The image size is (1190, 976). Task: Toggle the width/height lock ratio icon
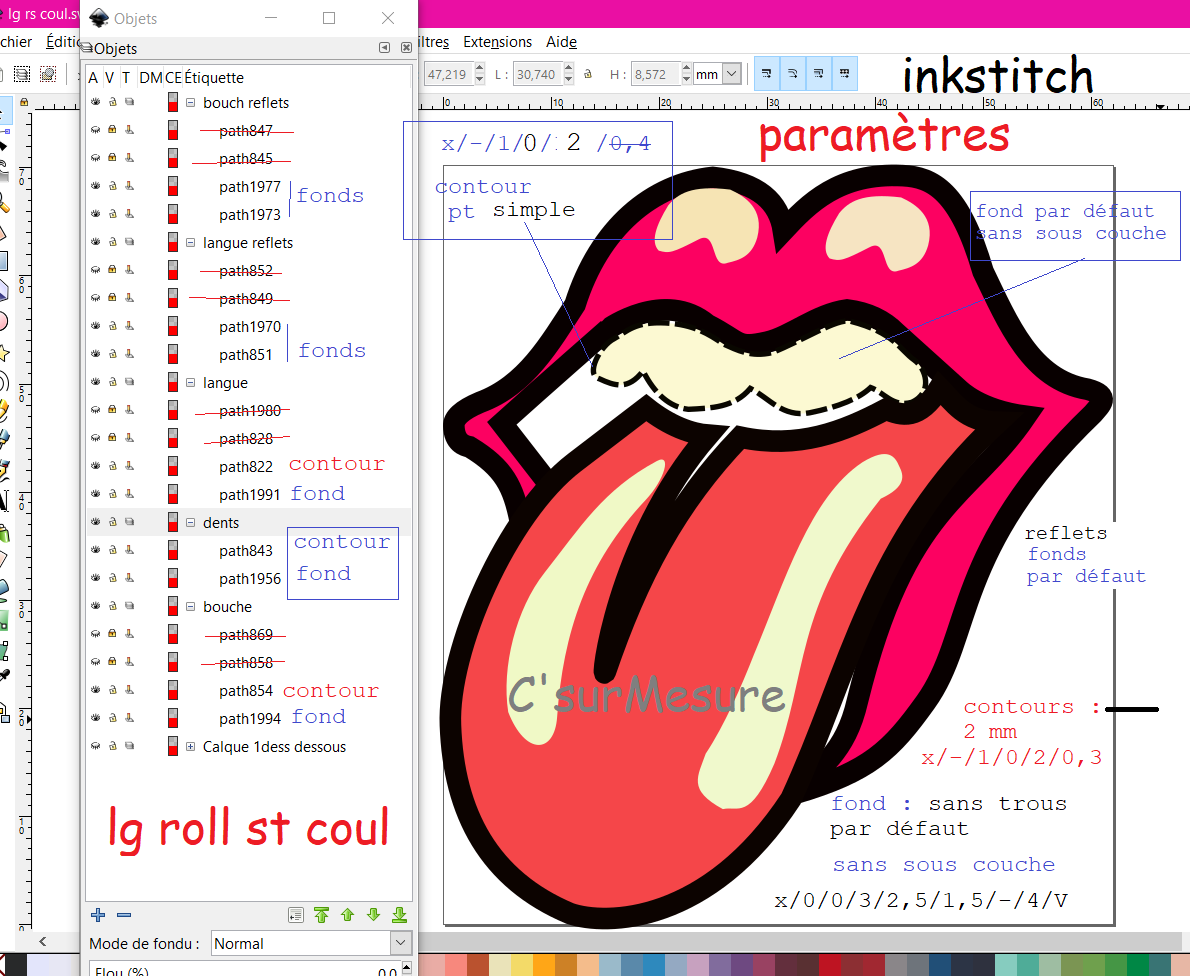click(587, 74)
